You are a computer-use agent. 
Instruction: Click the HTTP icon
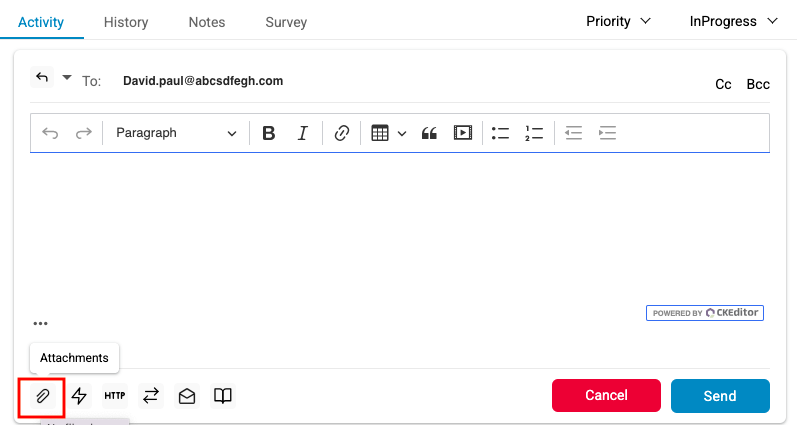(115, 396)
